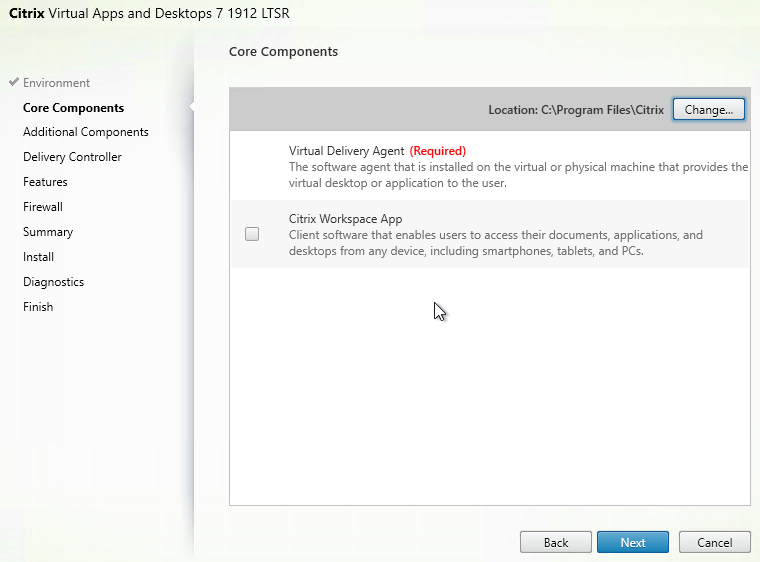Select Environment step in sidebar
Viewport: 760px width, 562px height.
click(x=56, y=83)
